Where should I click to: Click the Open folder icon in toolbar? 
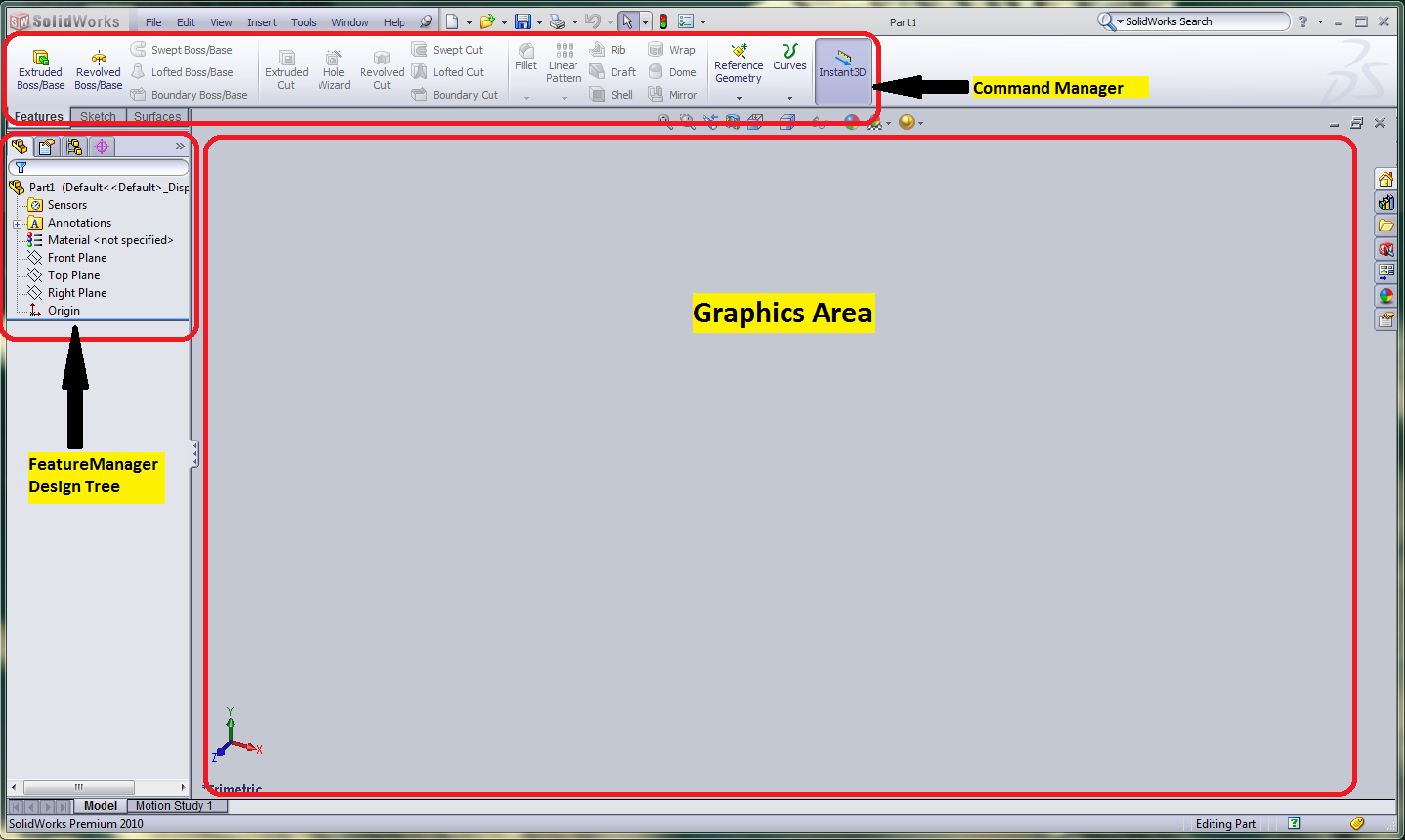487,21
